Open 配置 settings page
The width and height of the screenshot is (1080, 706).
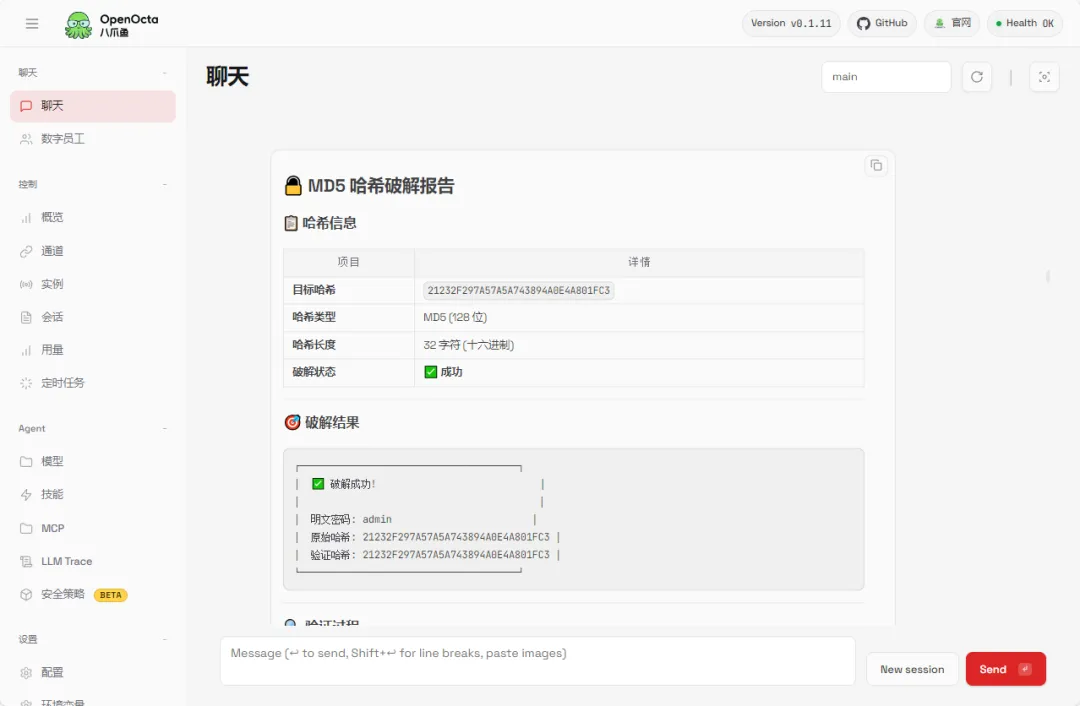tap(93, 673)
